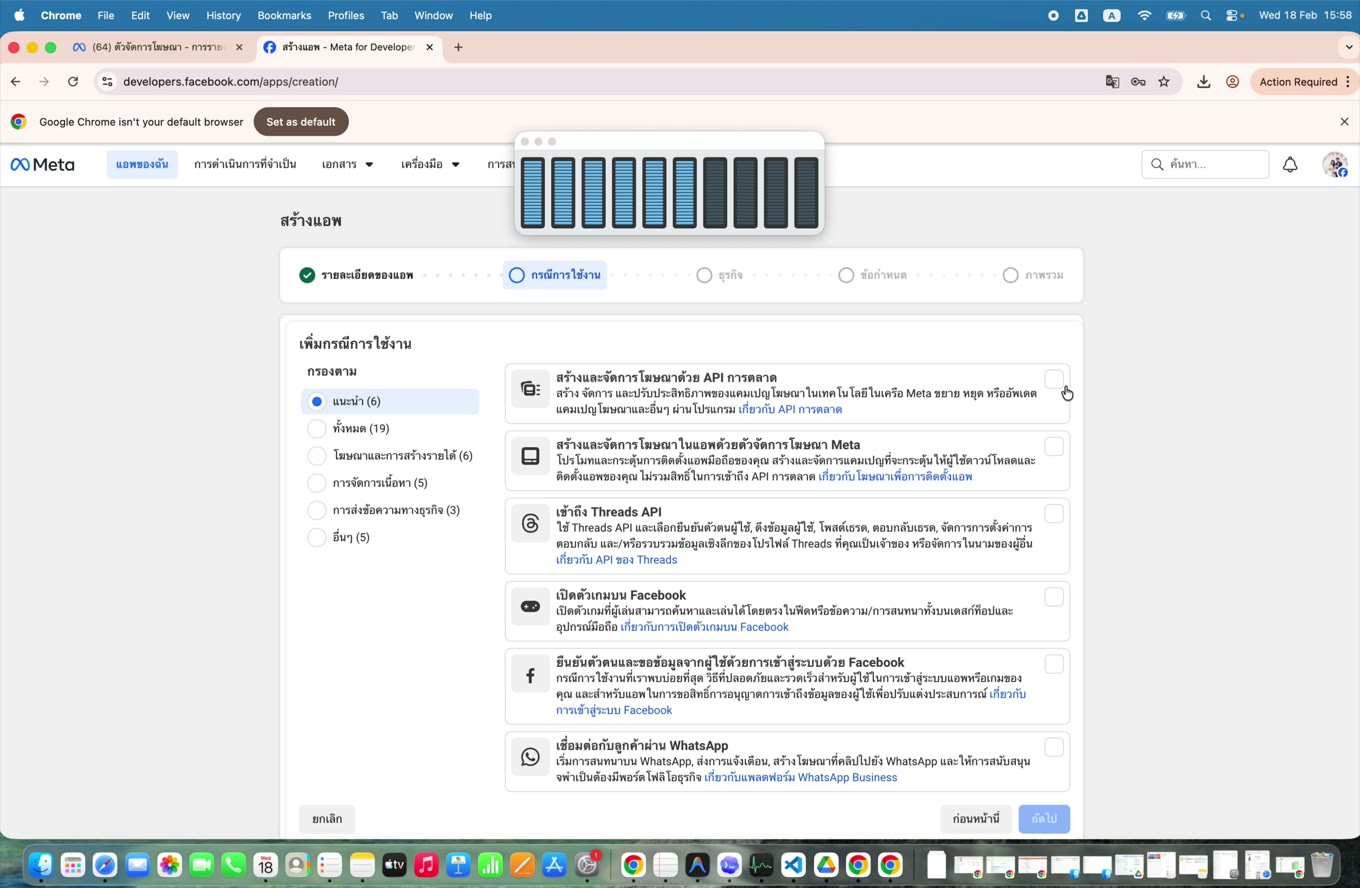Click the WhatsApp logo icon
1360x888 pixels.
coord(530,756)
